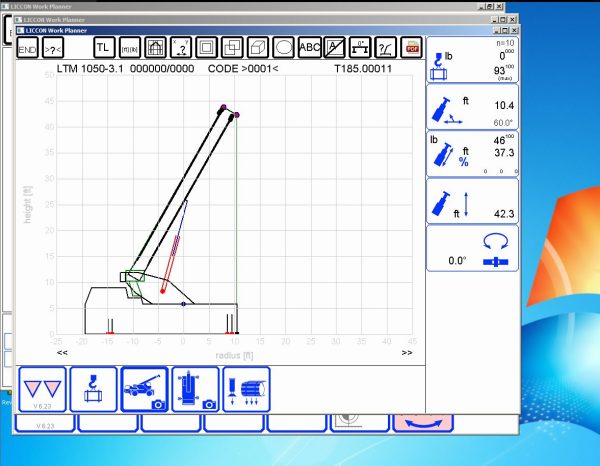Screen dimensions: 600x466
Task: Select the overlapping squares tool
Action: [232, 48]
